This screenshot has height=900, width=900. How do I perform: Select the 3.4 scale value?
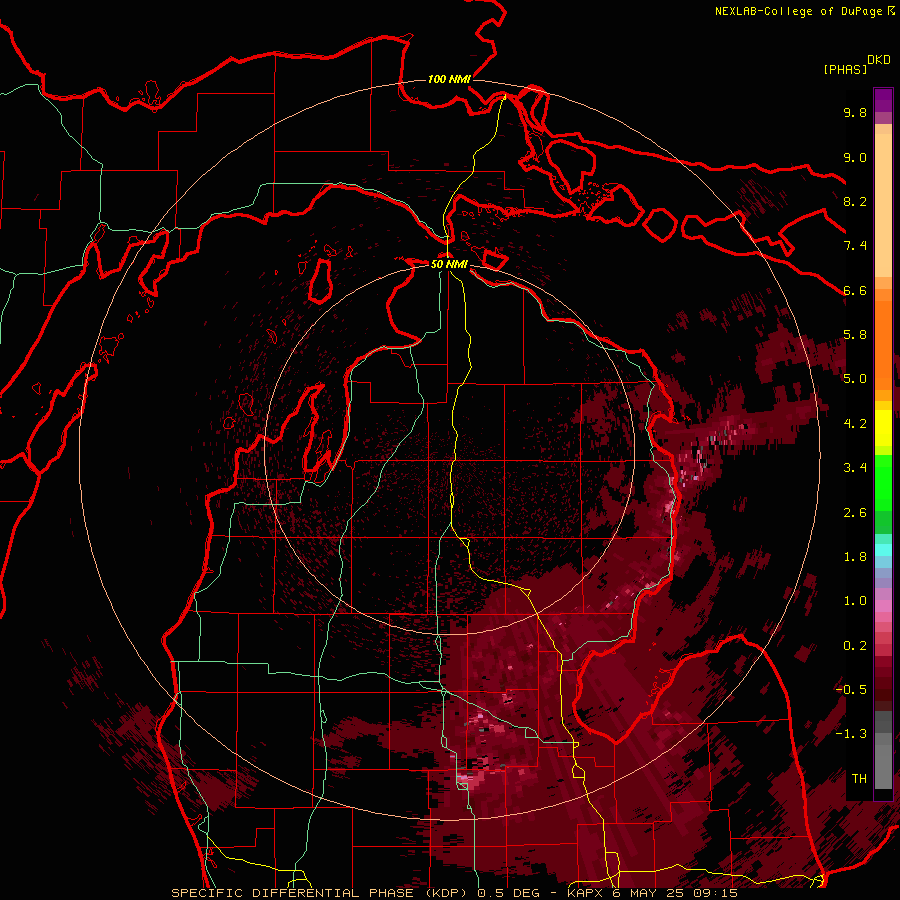click(x=855, y=468)
